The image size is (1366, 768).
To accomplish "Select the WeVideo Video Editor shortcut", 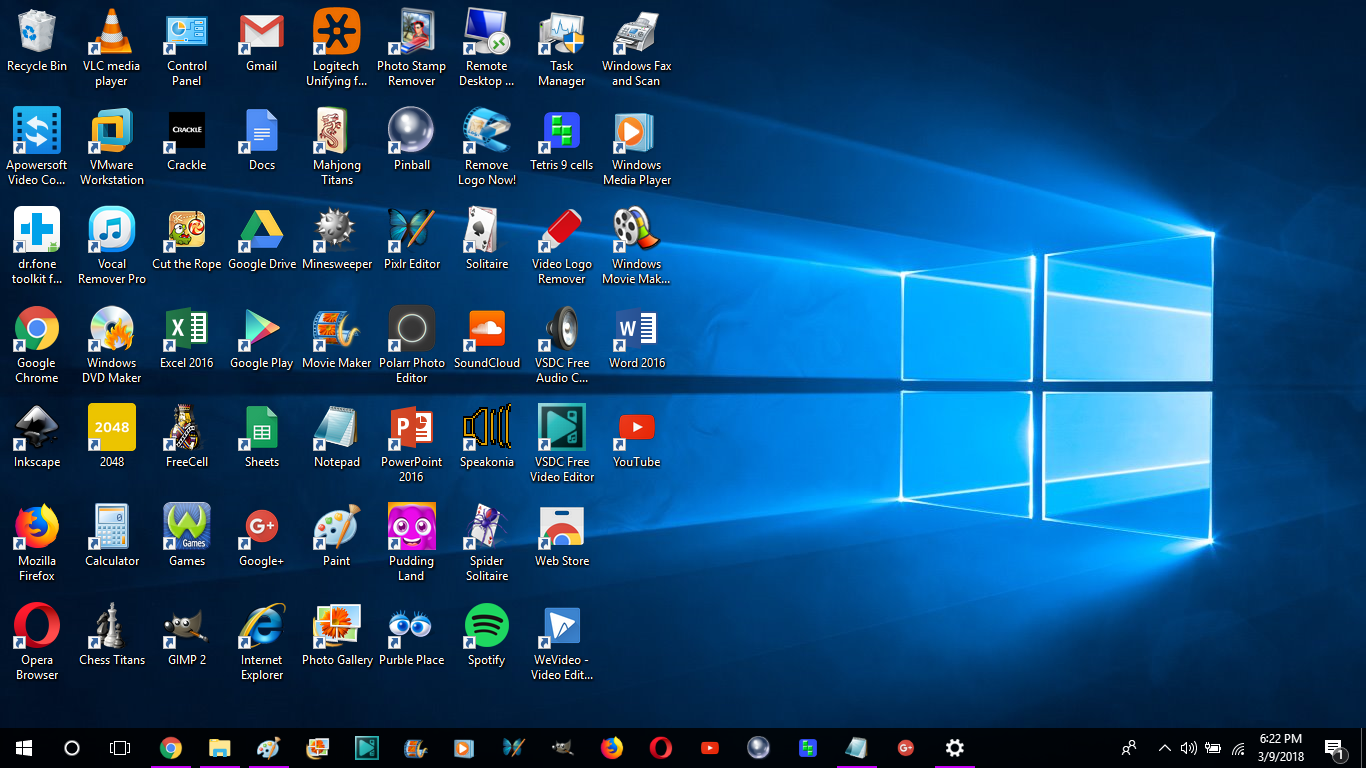I will click(562, 627).
